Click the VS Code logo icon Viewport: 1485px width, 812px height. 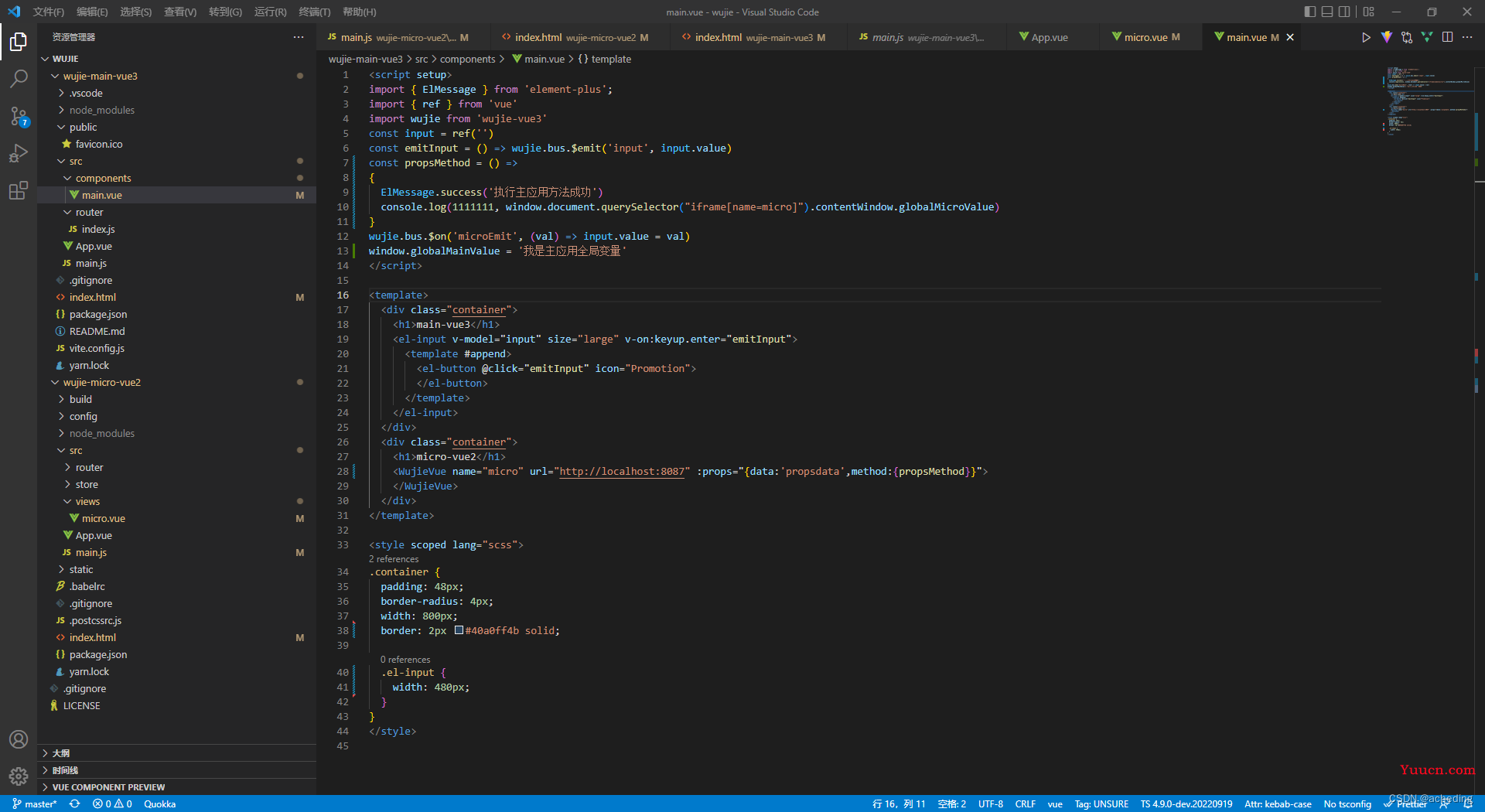click(14, 12)
